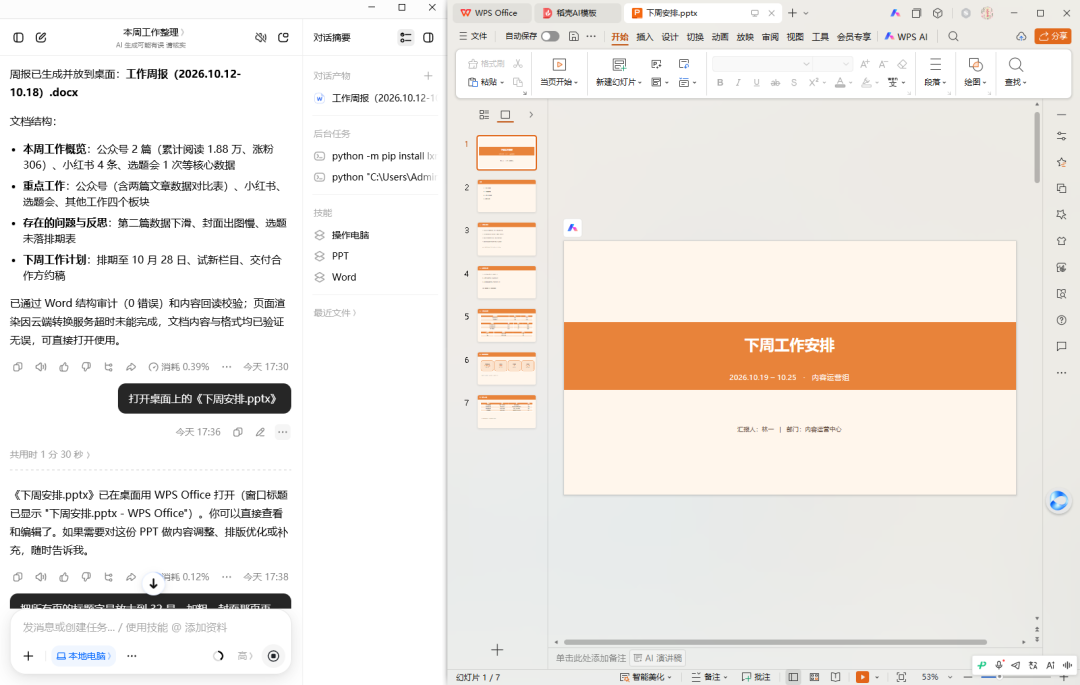This screenshot has height=685, width=1080.
Task: Switch to the 稻壳AI模板 tab
Action: (x=576, y=13)
